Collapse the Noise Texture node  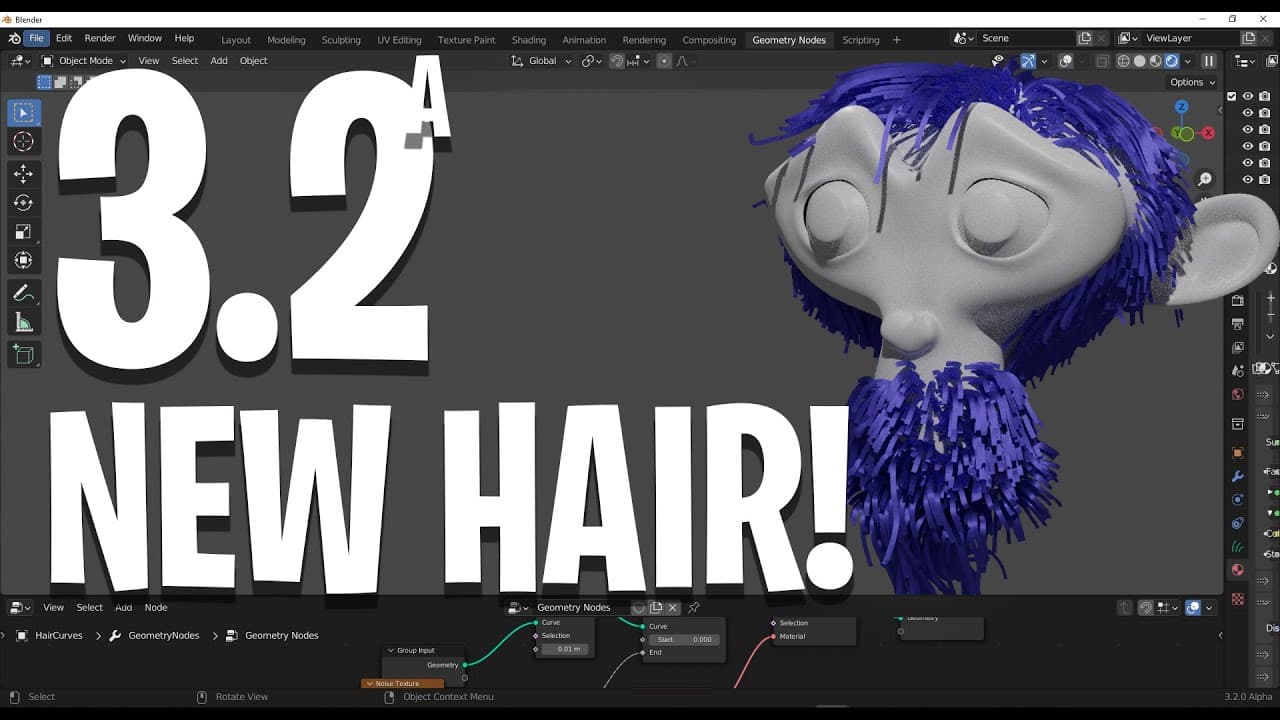click(369, 683)
